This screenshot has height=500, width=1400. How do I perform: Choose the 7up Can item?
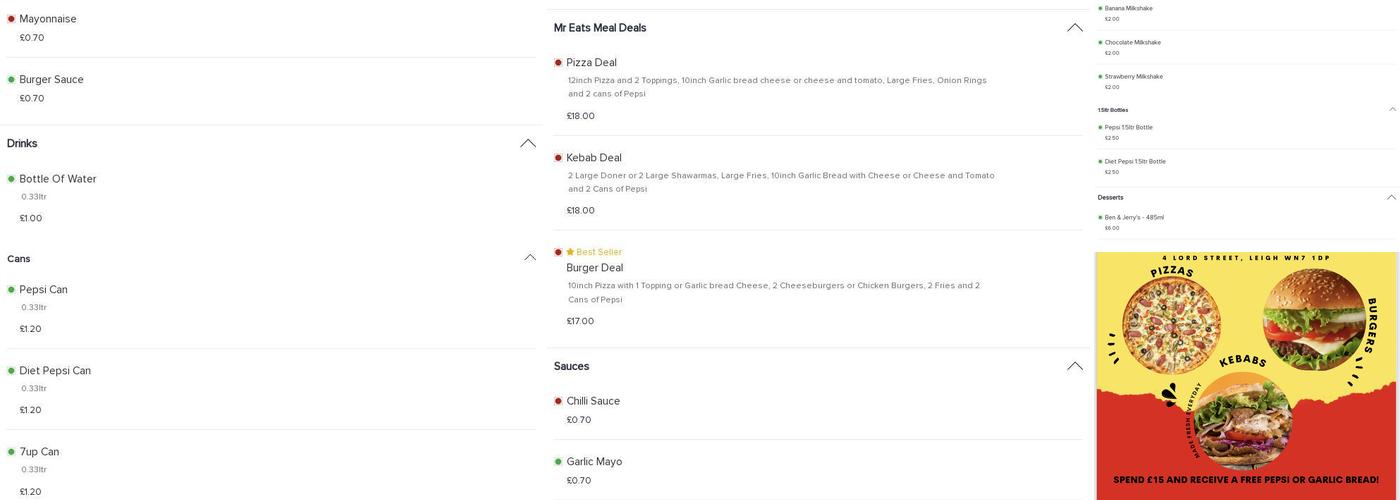point(39,452)
